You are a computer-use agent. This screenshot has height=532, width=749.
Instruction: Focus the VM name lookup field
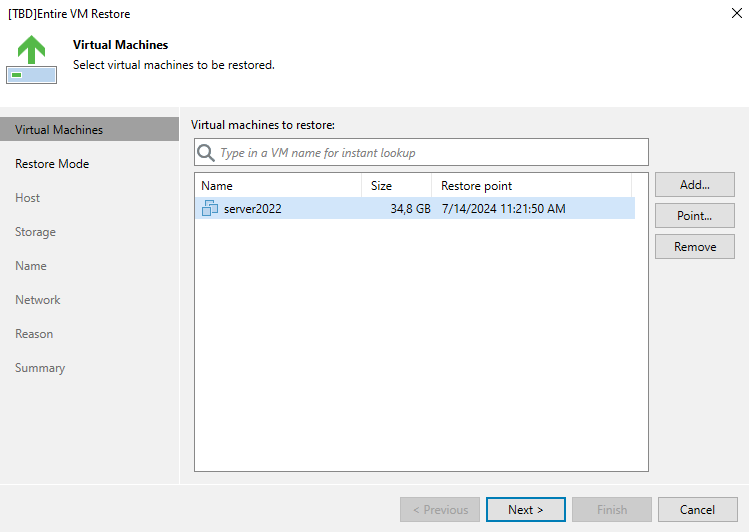(421, 152)
